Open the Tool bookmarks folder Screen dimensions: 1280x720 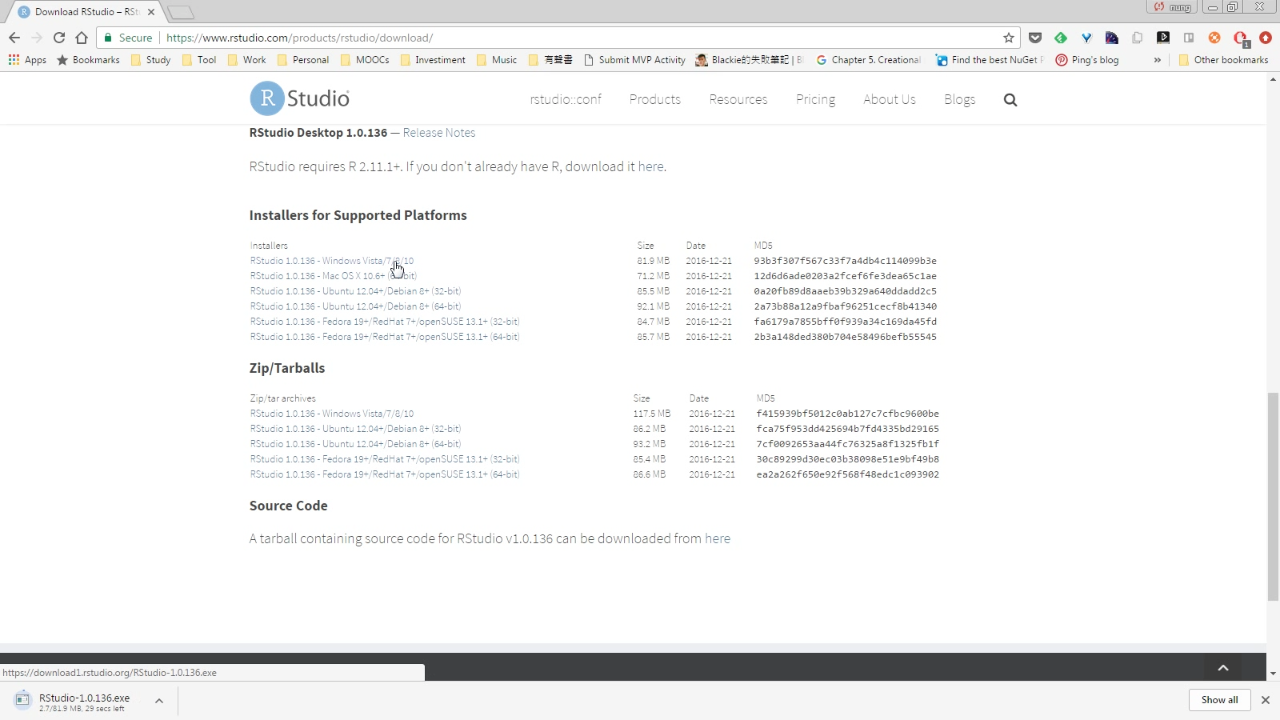click(198, 60)
